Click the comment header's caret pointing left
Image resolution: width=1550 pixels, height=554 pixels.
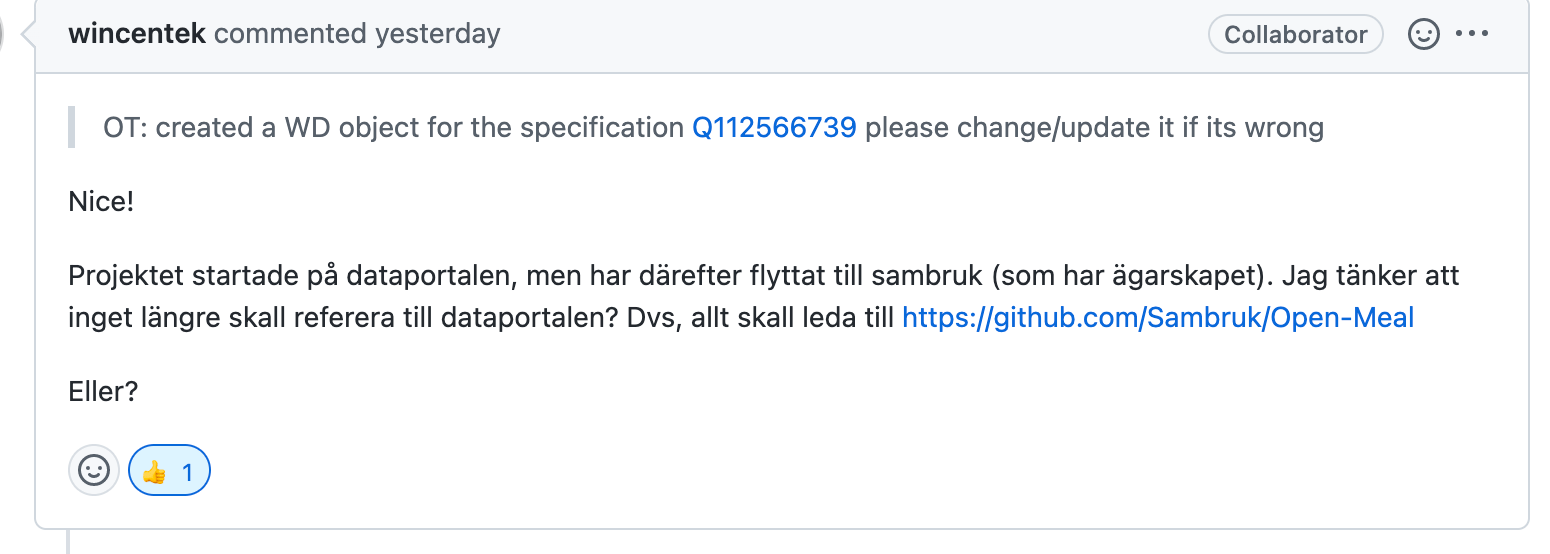[x=28, y=35]
